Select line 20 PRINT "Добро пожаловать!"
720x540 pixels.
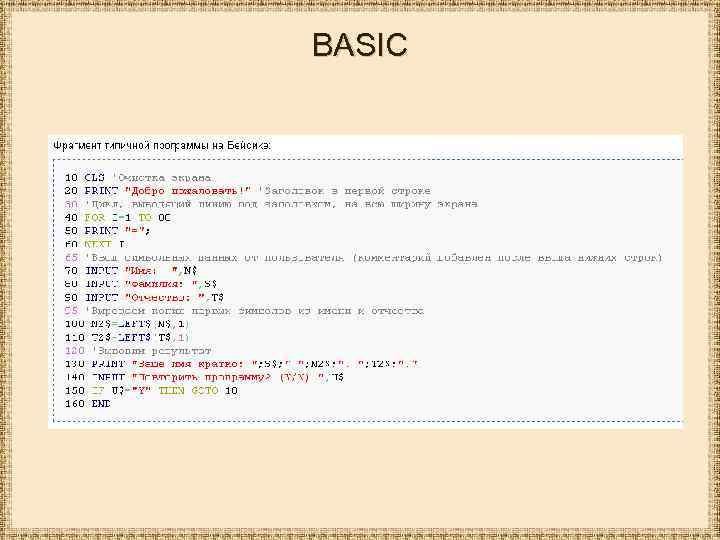(x=248, y=191)
